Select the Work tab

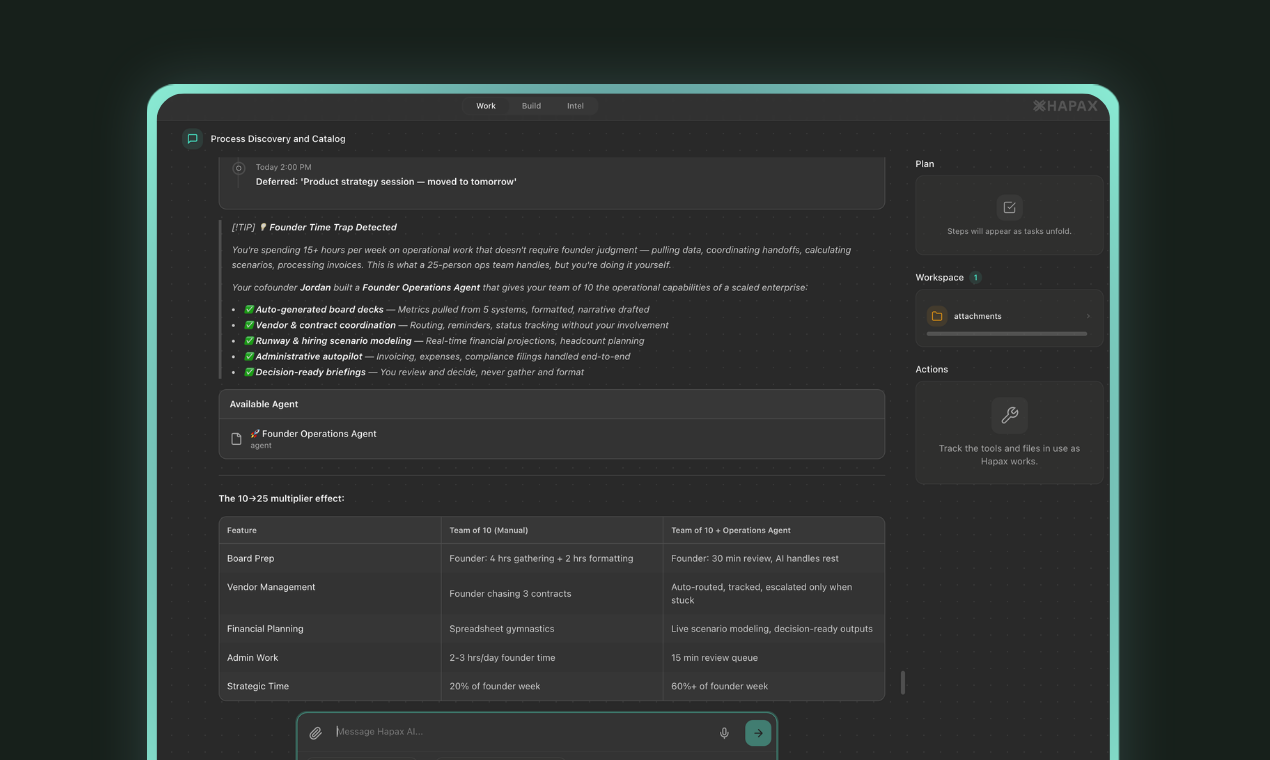(486, 105)
